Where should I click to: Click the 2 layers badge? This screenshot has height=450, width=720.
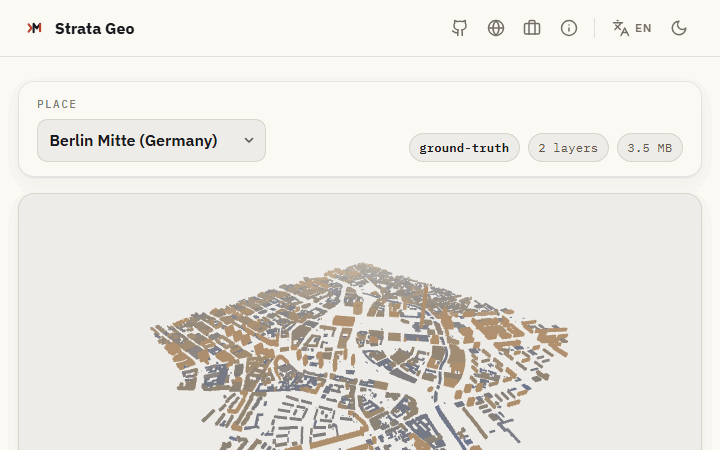coord(568,148)
